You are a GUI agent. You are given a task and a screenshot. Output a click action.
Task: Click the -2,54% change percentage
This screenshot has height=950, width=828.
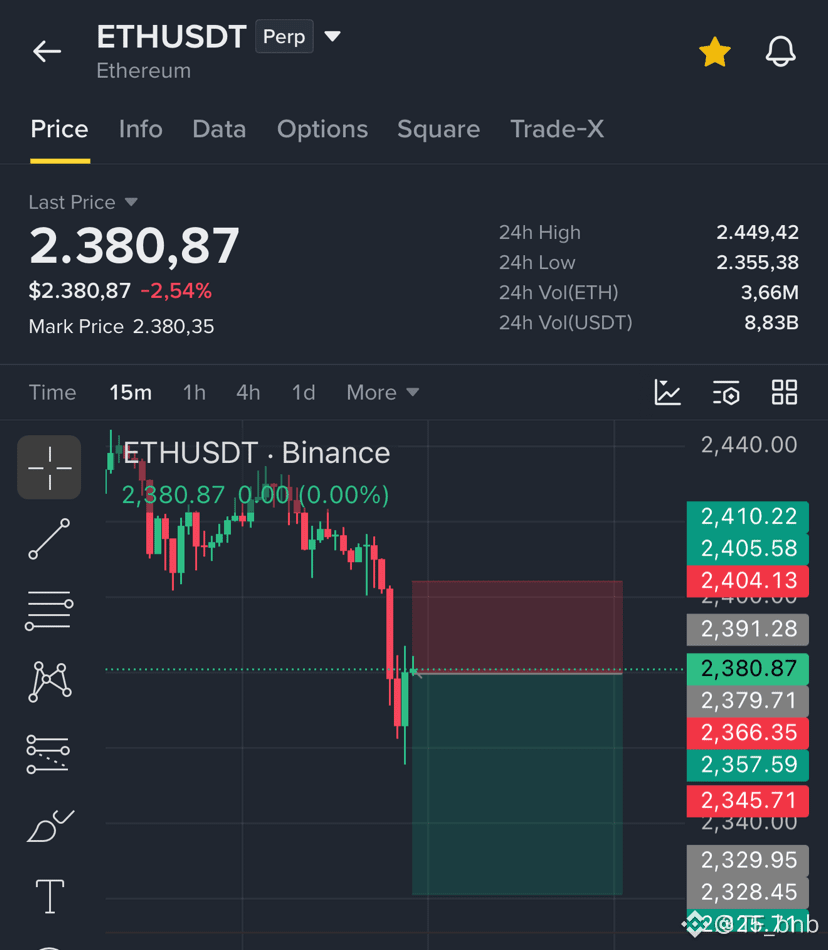[x=176, y=291]
